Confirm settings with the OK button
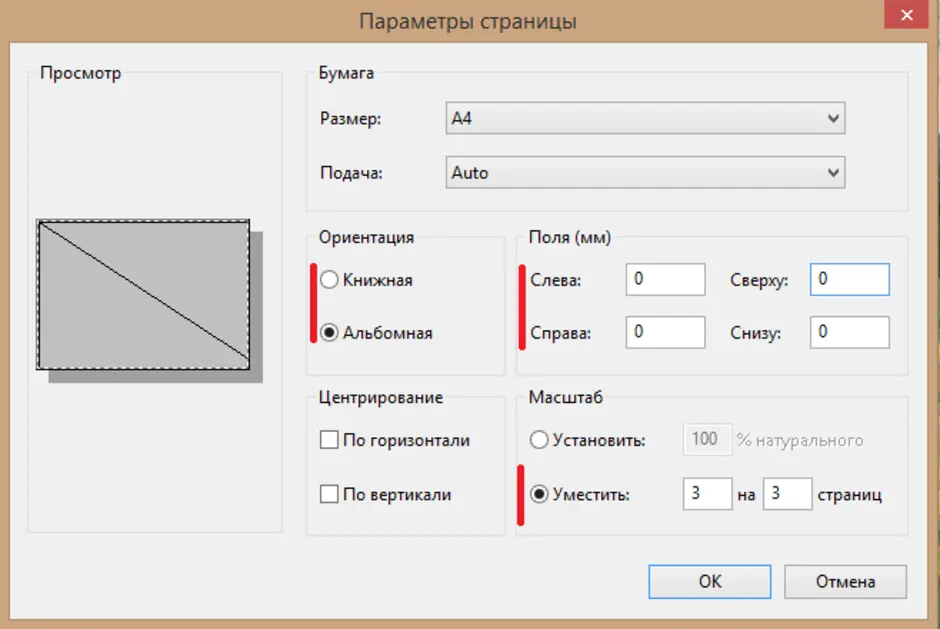 pyautogui.click(x=710, y=582)
